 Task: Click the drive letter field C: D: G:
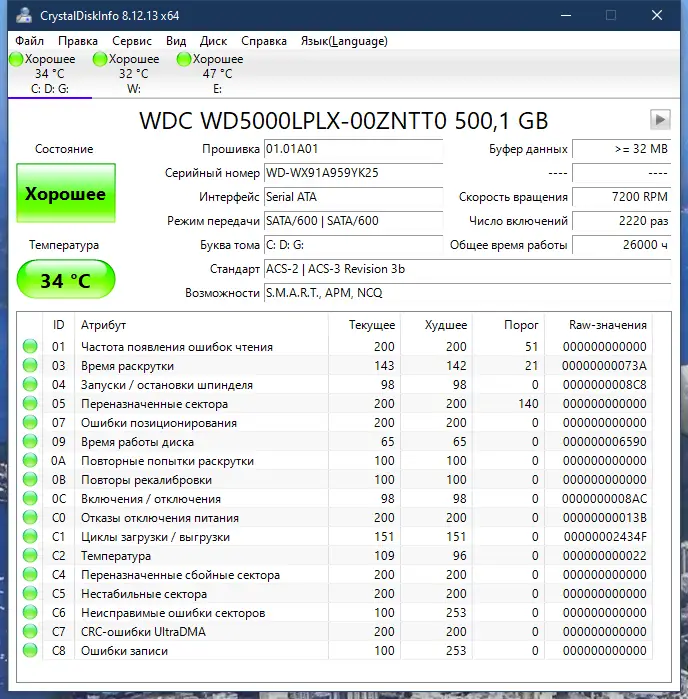(353, 245)
